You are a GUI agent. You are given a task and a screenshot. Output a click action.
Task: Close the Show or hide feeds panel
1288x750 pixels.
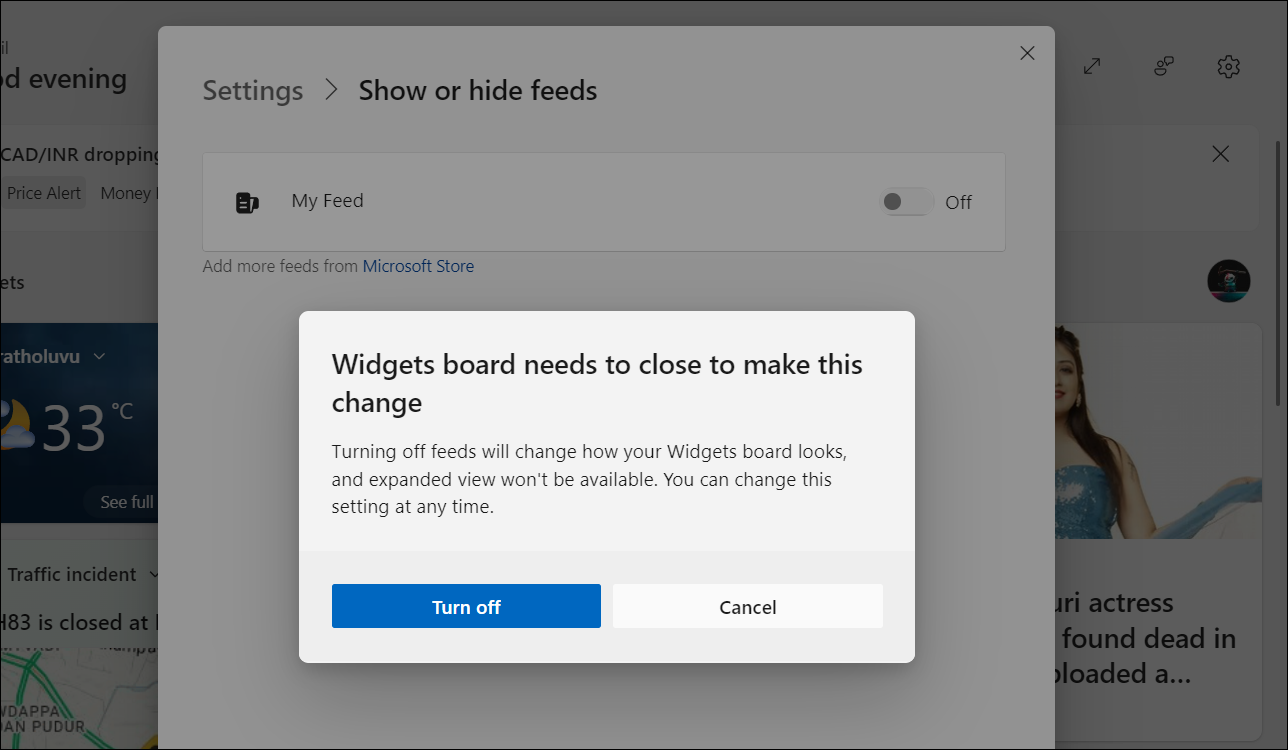click(1027, 54)
